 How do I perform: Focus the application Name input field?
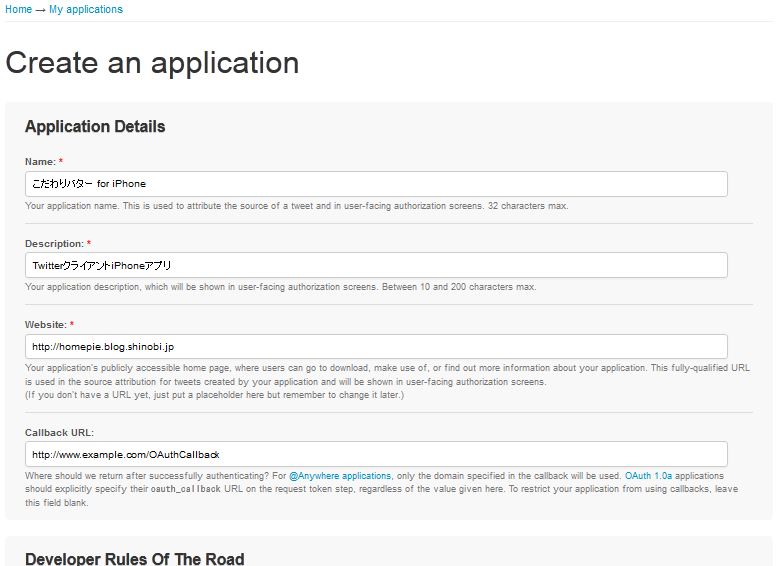coord(376,184)
